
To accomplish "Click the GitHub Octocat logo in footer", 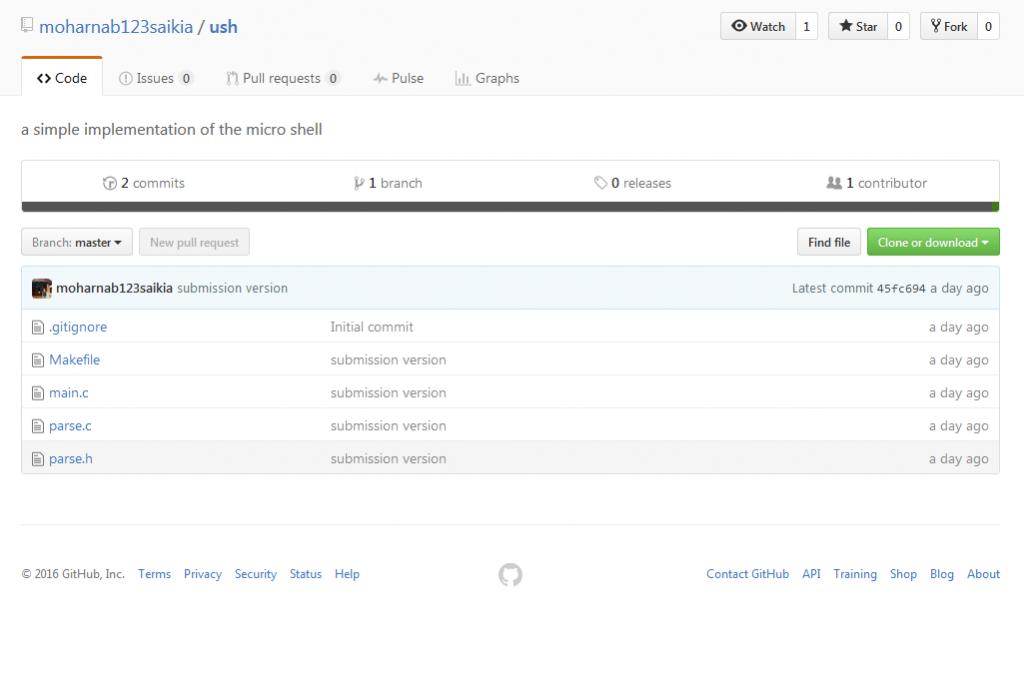I will [510, 575].
